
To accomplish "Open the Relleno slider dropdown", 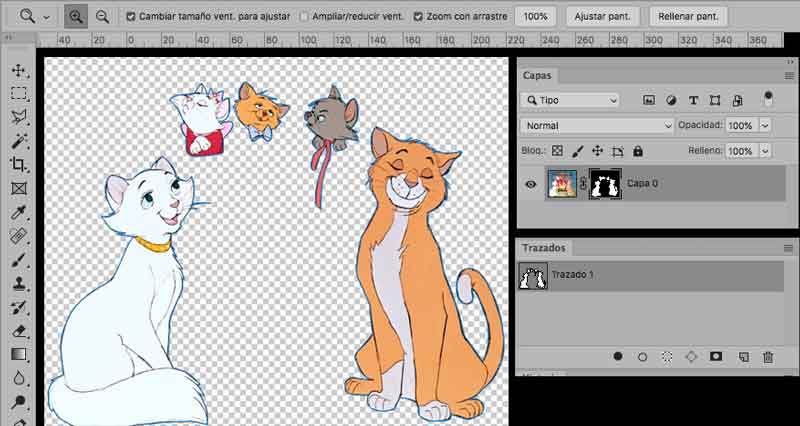I will 764,151.
